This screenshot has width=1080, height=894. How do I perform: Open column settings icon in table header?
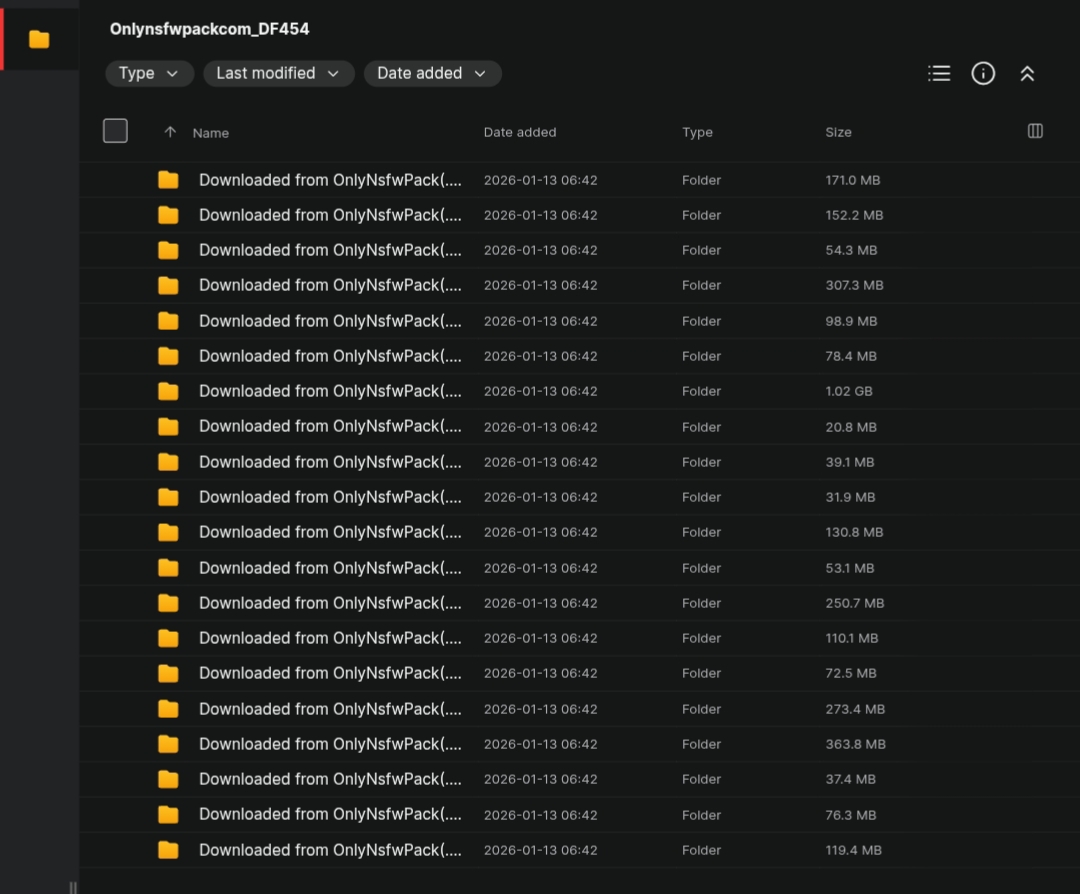pos(1035,131)
